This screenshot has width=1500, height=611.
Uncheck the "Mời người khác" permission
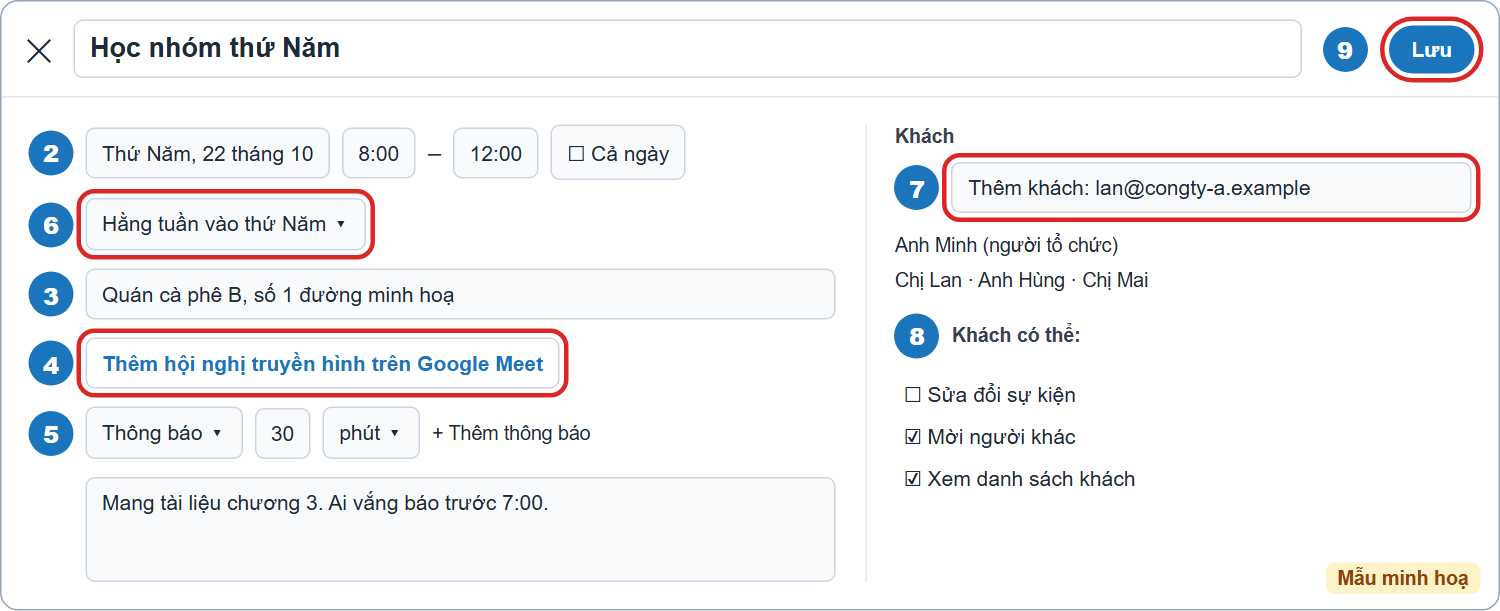tap(913, 437)
